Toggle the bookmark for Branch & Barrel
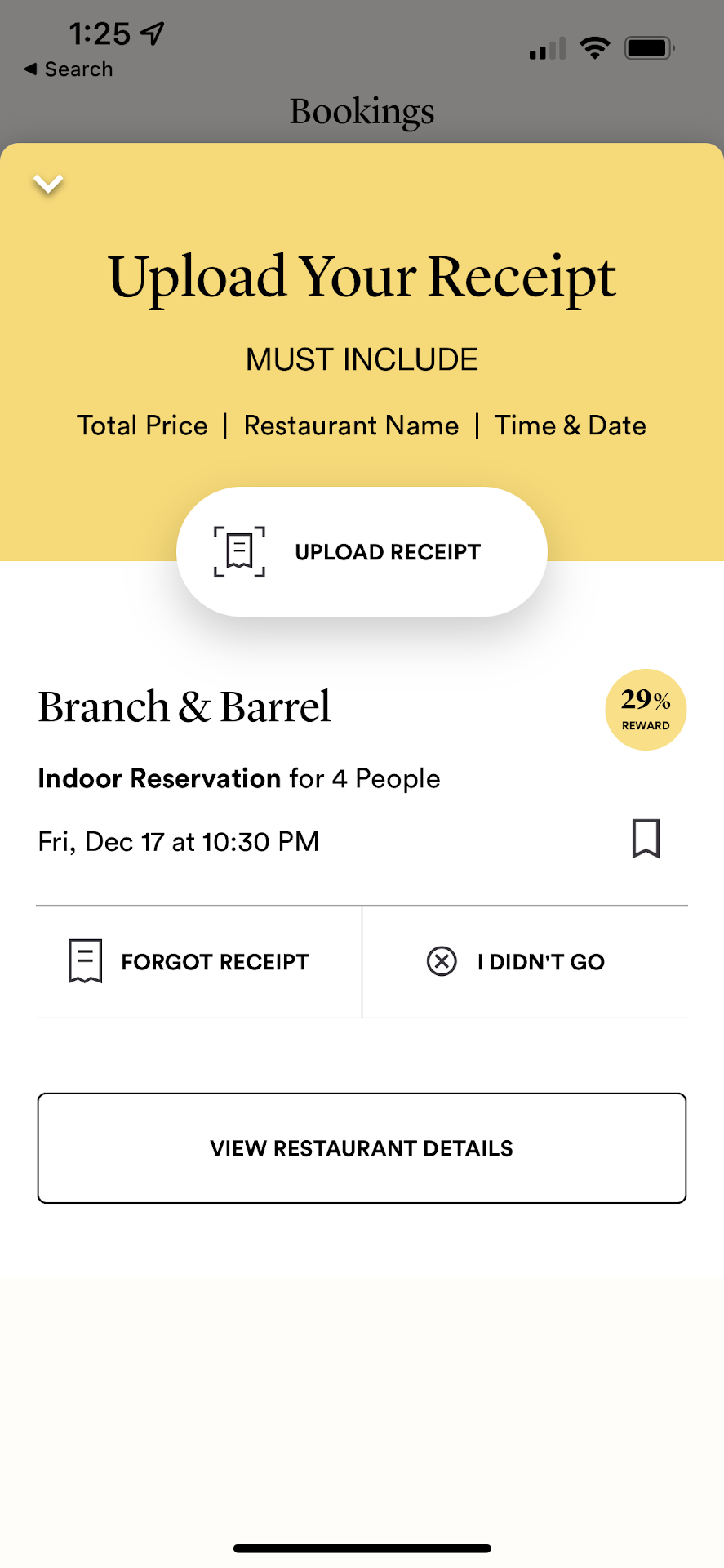The width and height of the screenshot is (724, 1568). [646, 839]
